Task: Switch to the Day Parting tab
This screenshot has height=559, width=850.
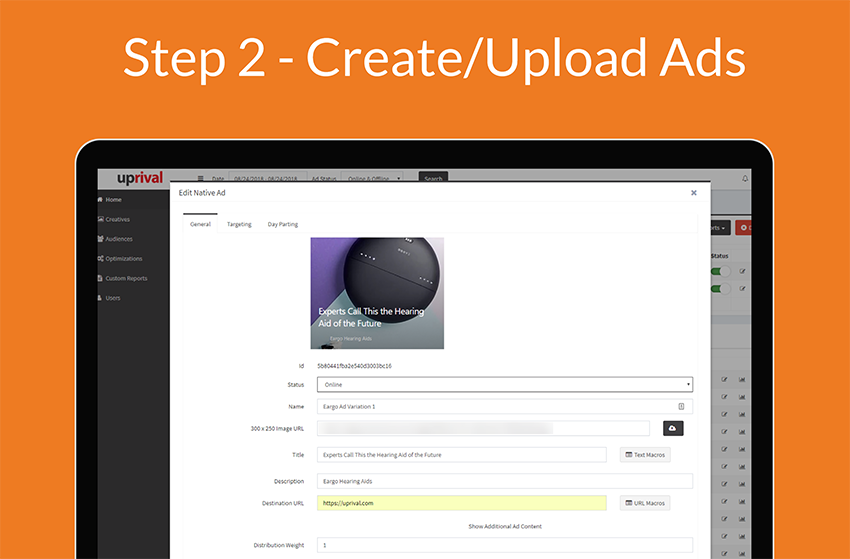Action: tap(282, 224)
